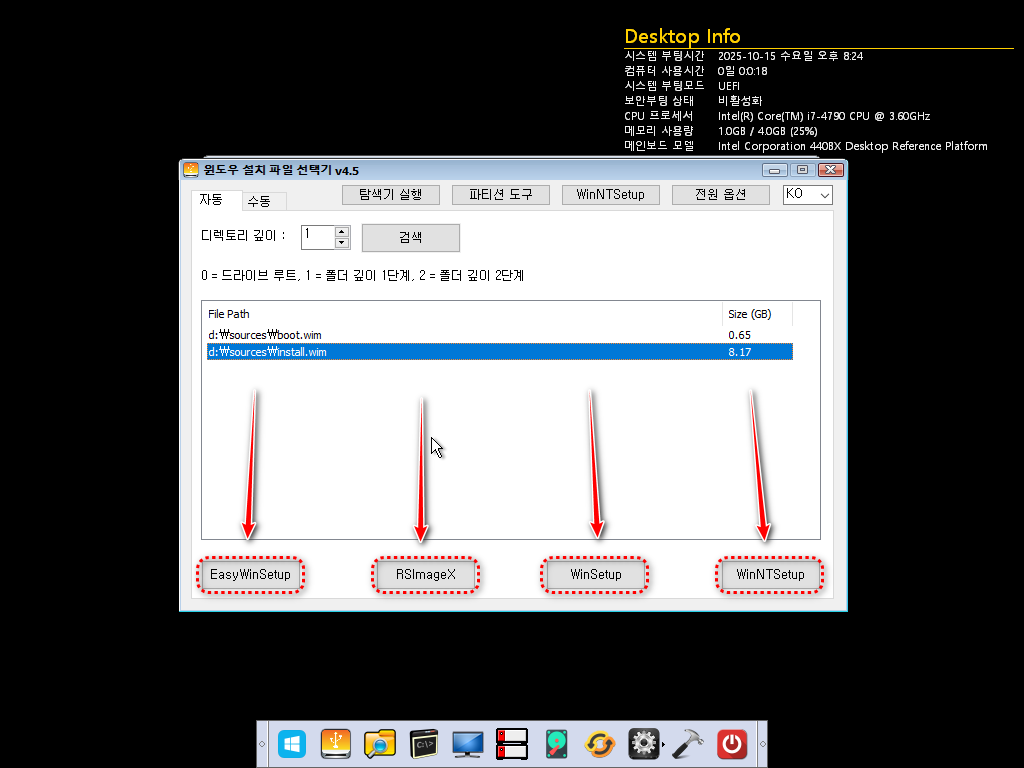1024x768 pixels.
Task: Decrease directory depth with down arrow
Action: [342, 243]
